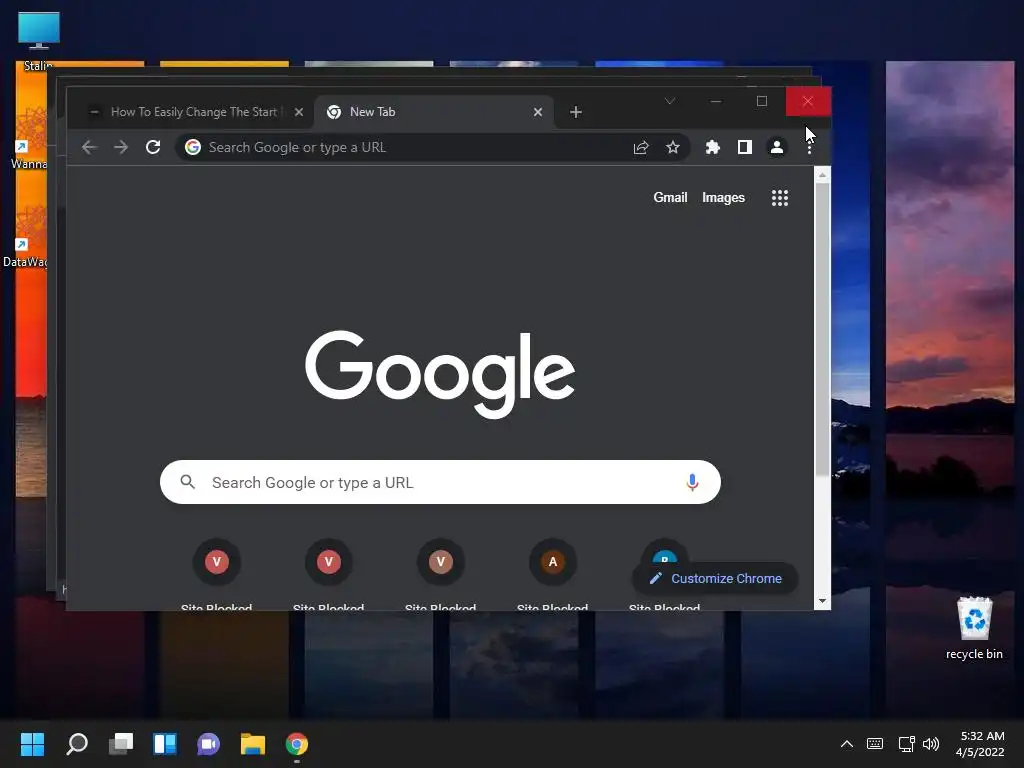Click the share this page icon
Image resolution: width=1024 pixels, height=768 pixels.
641,148
